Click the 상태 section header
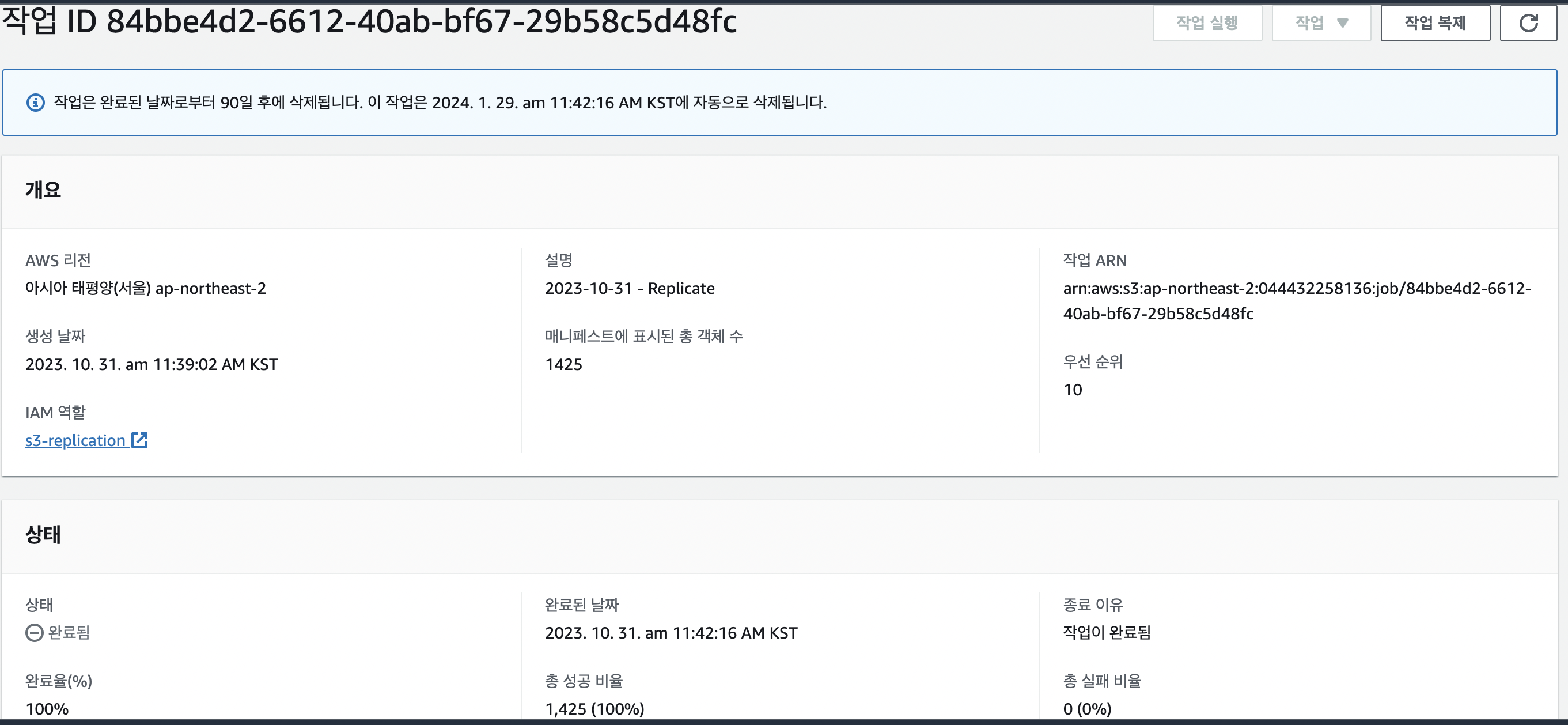 click(43, 534)
